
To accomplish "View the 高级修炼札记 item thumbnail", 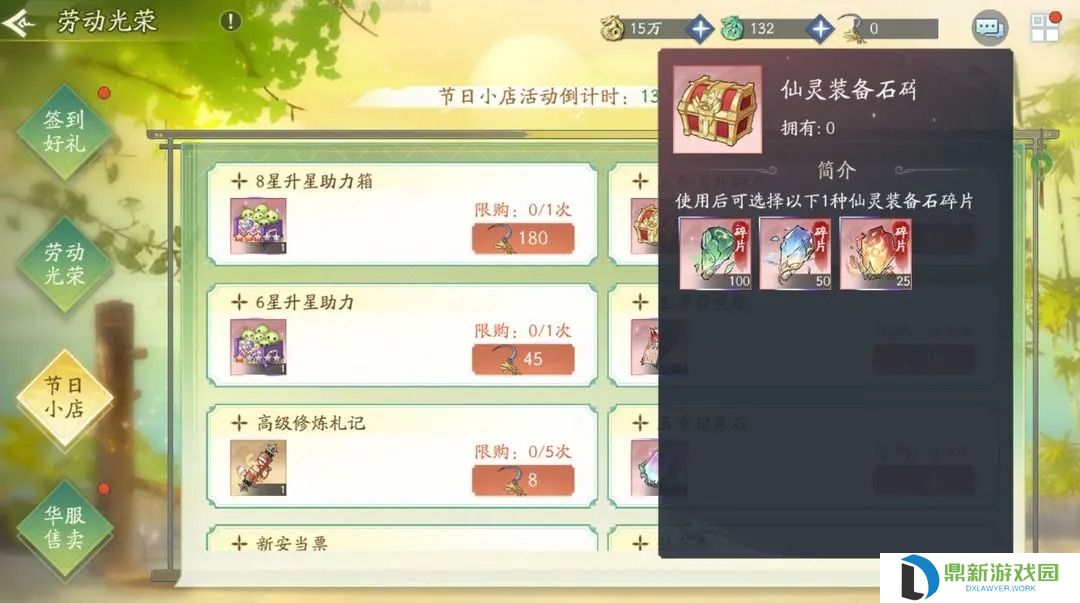I will (x=258, y=468).
